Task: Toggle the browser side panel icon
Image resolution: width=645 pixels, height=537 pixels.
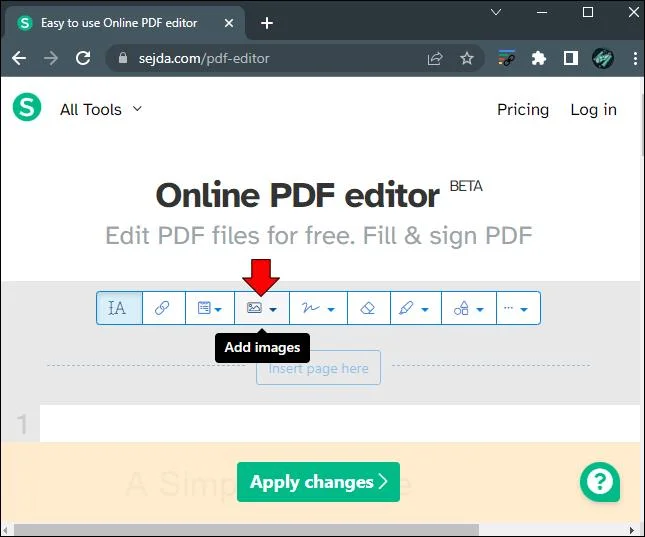Action: click(x=571, y=58)
